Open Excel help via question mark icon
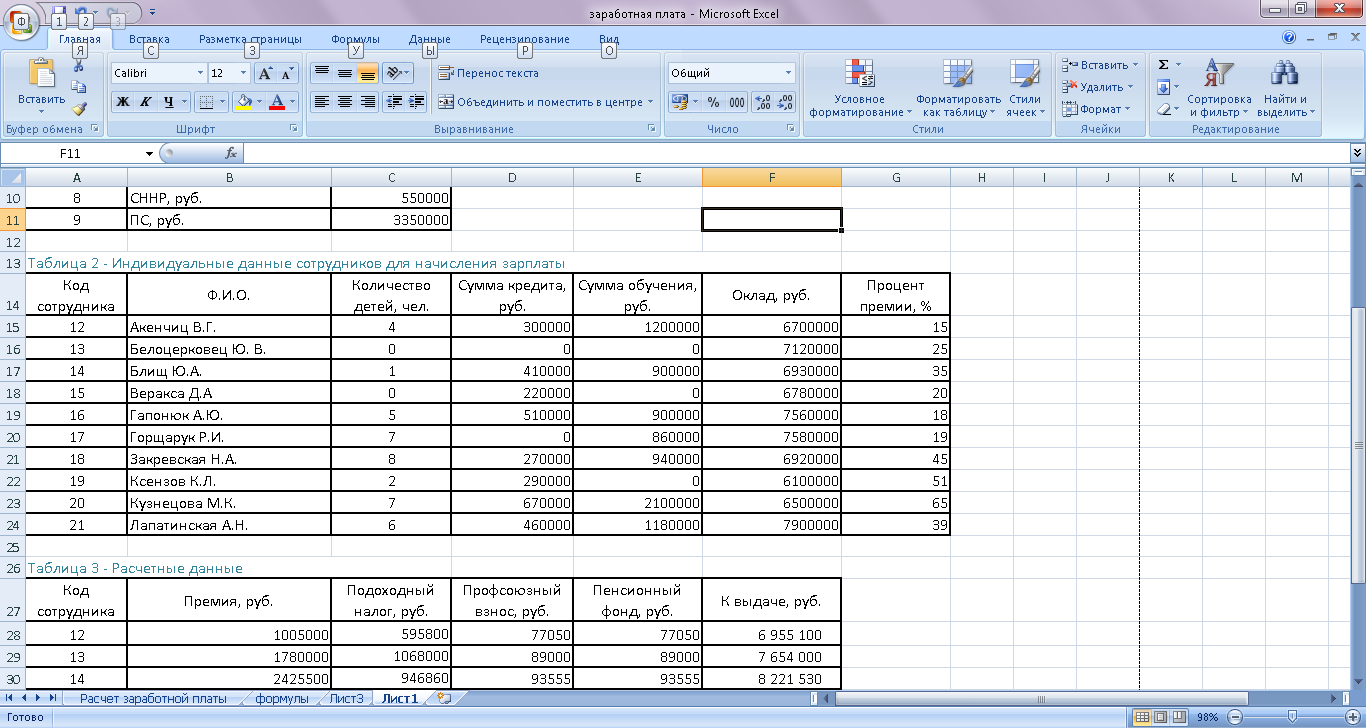 point(1288,38)
